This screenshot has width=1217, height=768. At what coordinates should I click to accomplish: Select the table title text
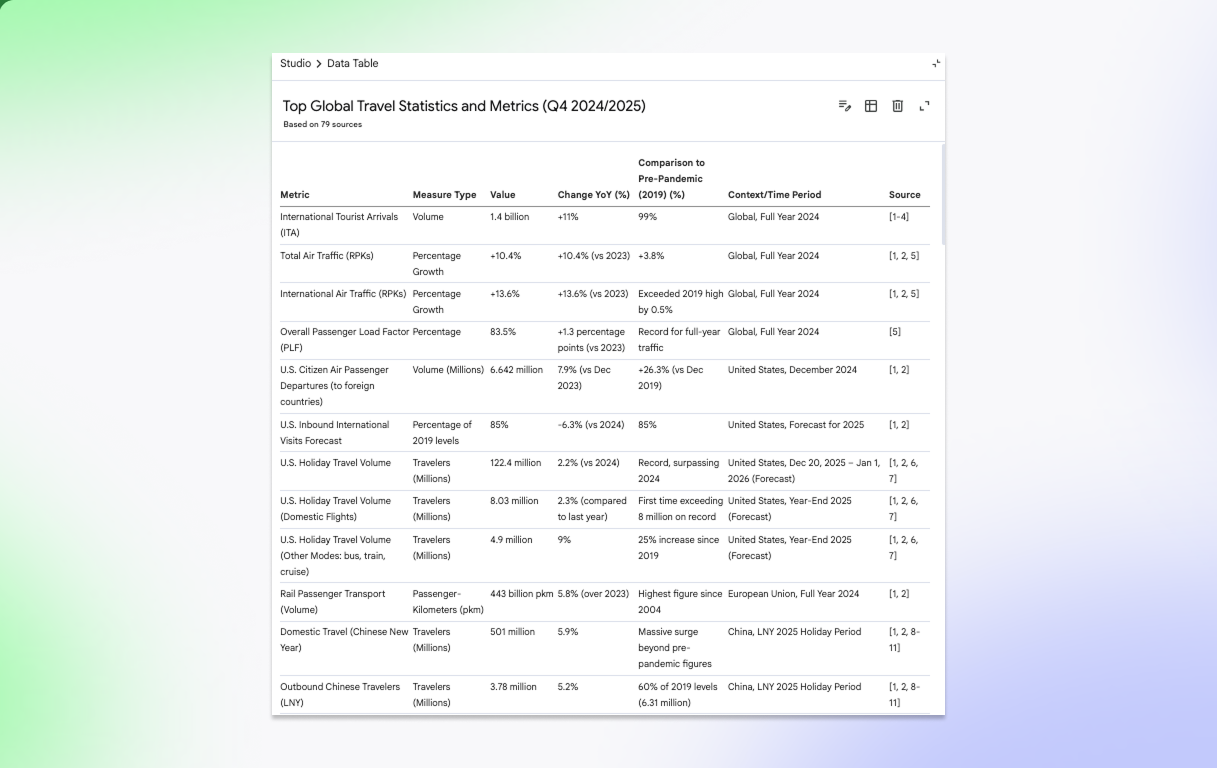(x=464, y=106)
